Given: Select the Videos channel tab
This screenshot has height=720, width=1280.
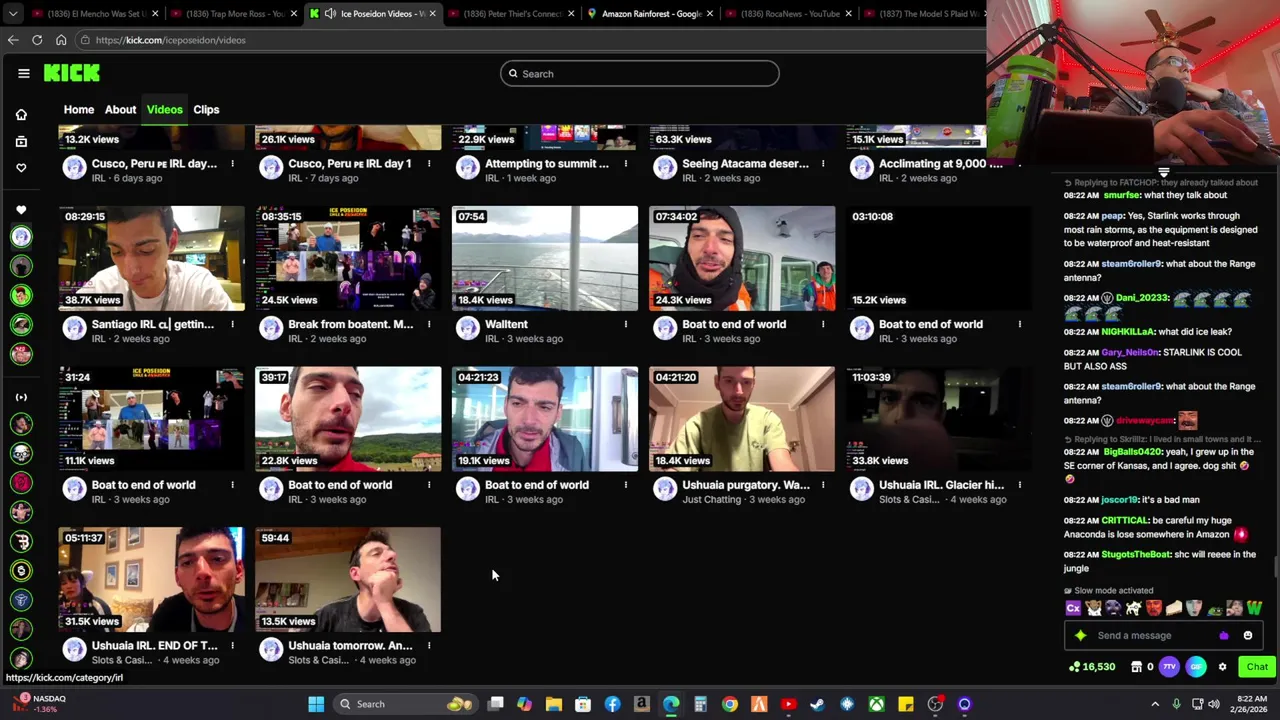Looking at the screenshot, I should click(x=164, y=109).
